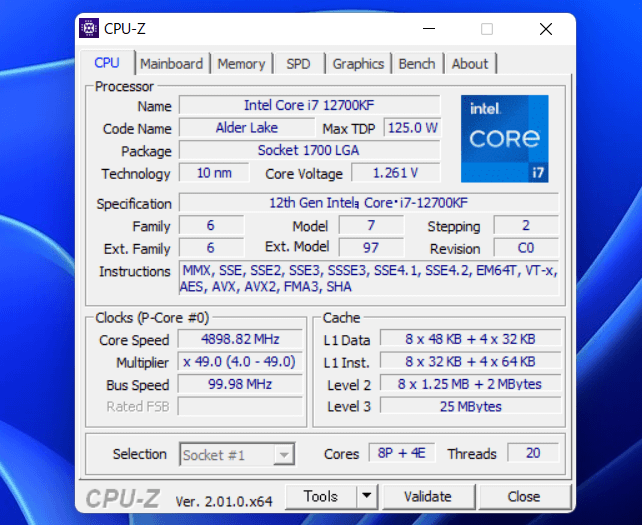Click the Core Speed value 4898.82 MHz

(240, 339)
